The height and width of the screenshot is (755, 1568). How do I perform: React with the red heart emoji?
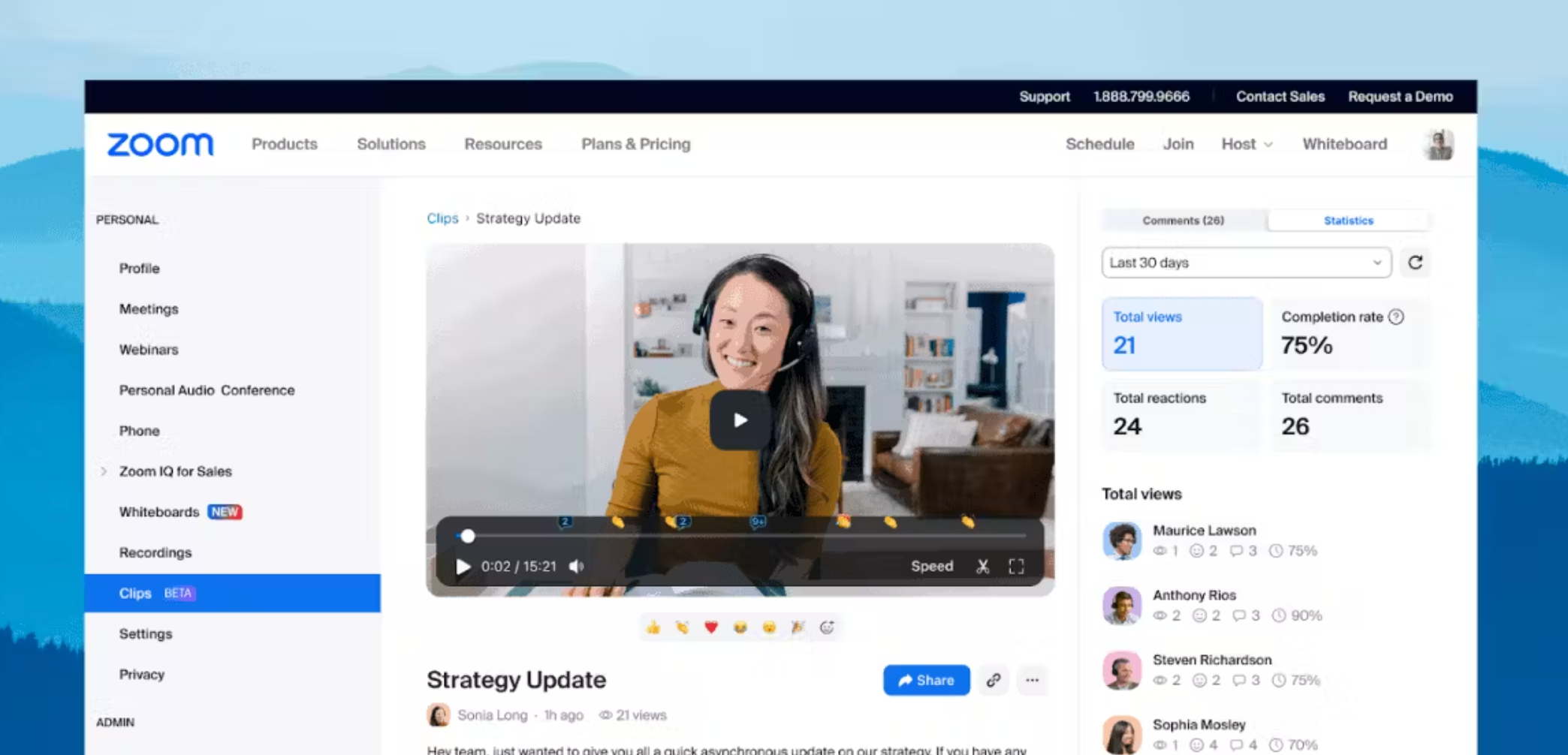[711, 627]
